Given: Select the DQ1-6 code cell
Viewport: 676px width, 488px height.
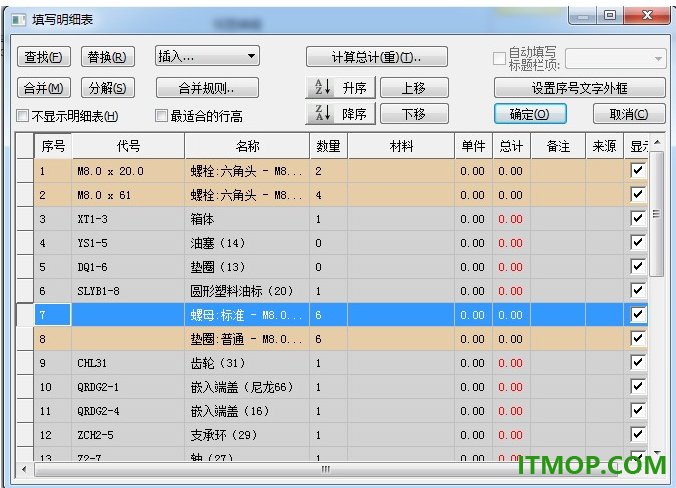Looking at the screenshot, I should 128,267.
